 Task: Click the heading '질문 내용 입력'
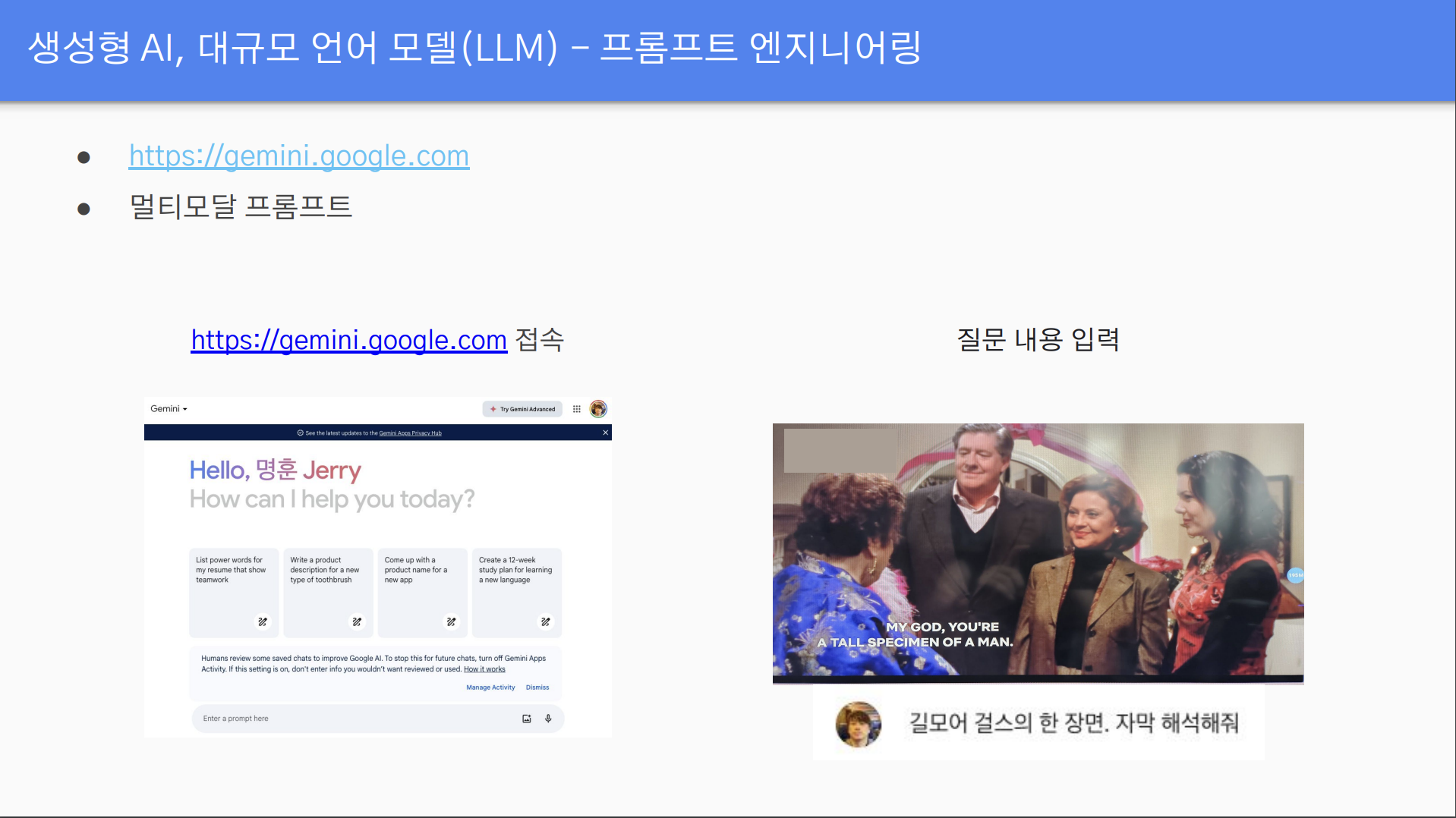tap(1038, 339)
